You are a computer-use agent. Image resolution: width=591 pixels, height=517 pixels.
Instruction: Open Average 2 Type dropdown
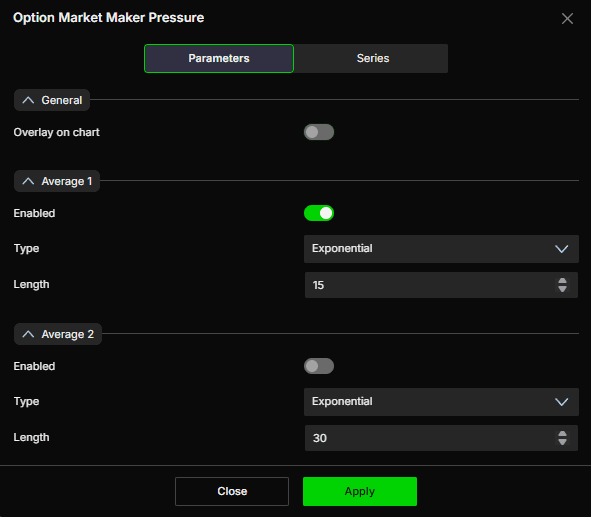point(441,402)
